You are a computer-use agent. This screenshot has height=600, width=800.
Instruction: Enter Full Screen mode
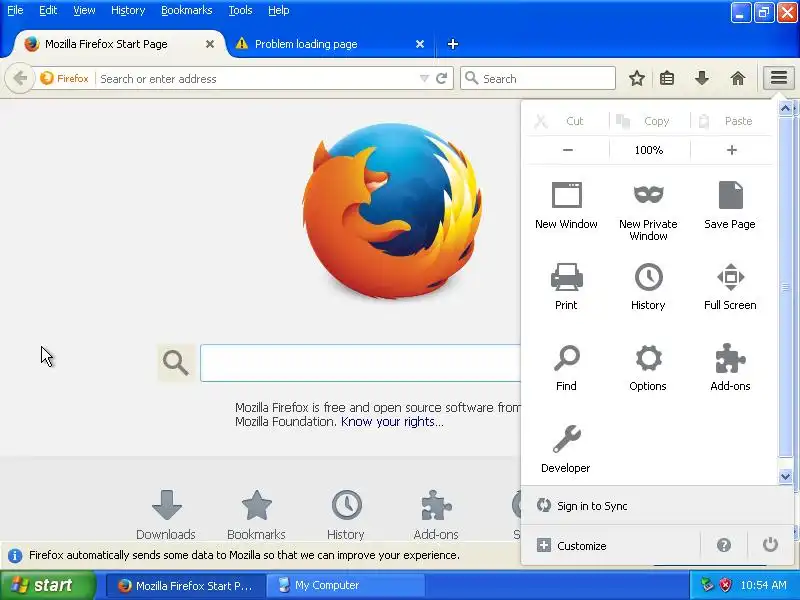[730, 287]
